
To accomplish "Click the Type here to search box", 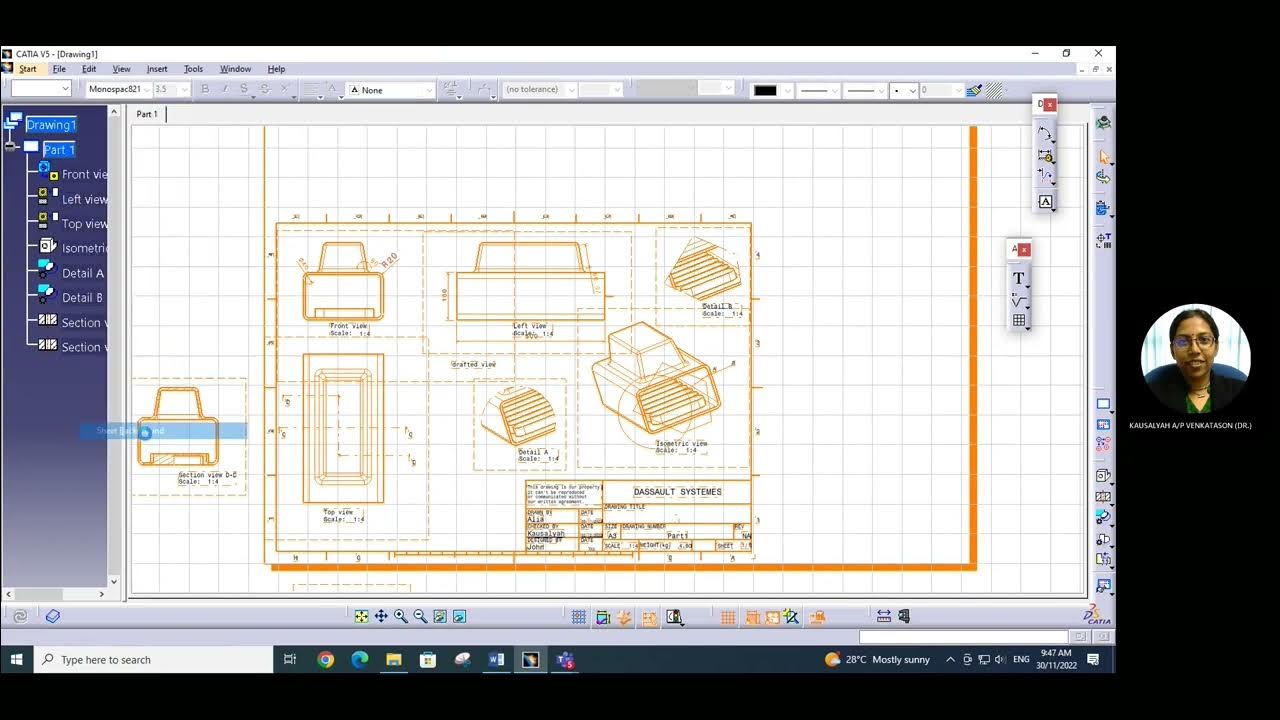I will coord(153,659).
